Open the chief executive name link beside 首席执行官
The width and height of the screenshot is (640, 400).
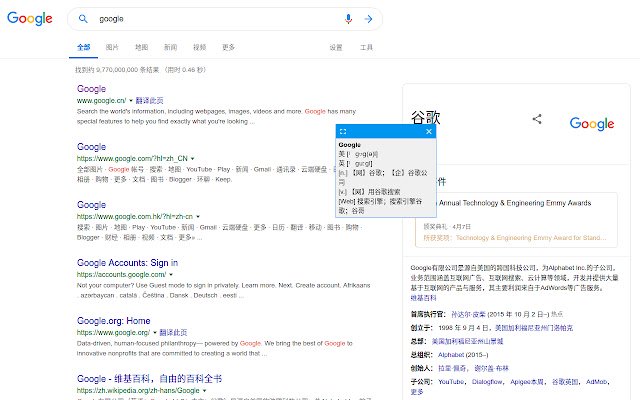point(468,314)
